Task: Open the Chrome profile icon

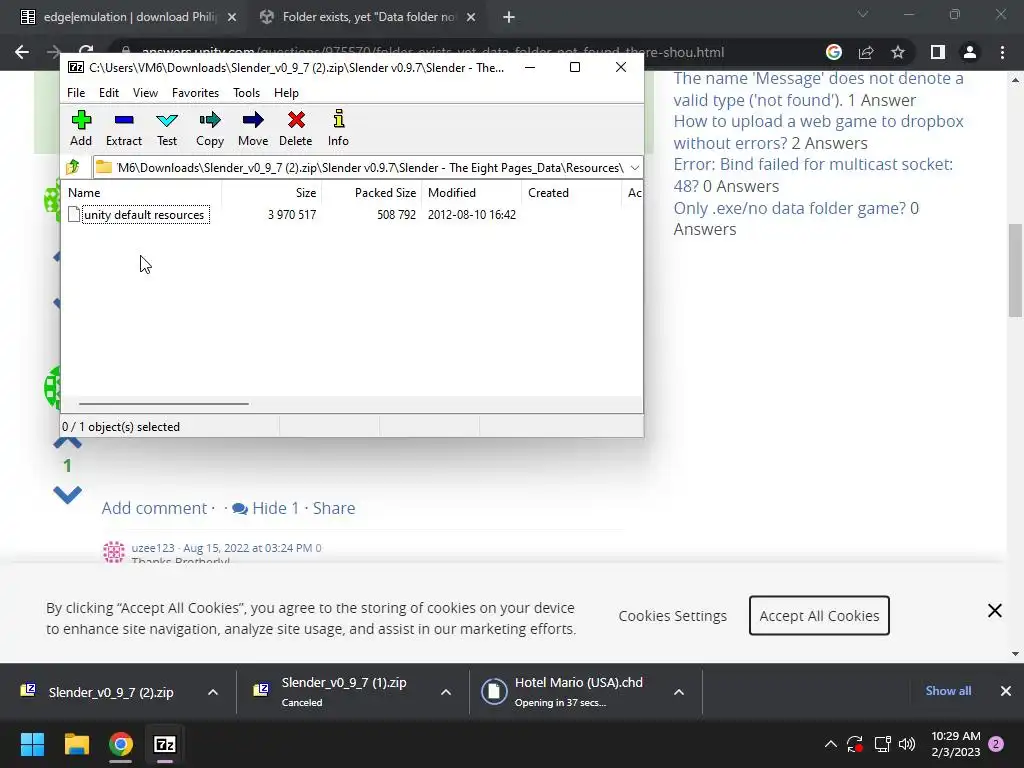Action: 970,52
